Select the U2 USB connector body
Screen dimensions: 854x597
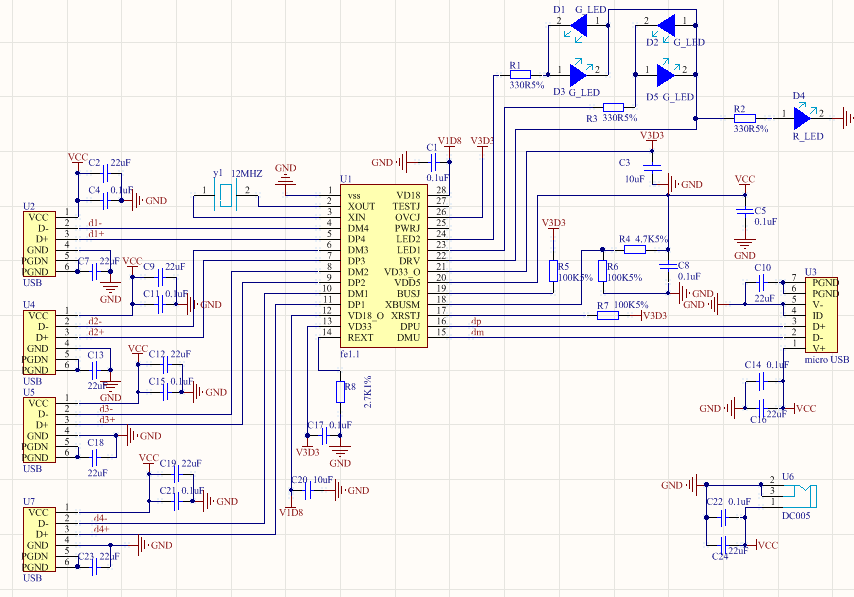tap(39, 244)
